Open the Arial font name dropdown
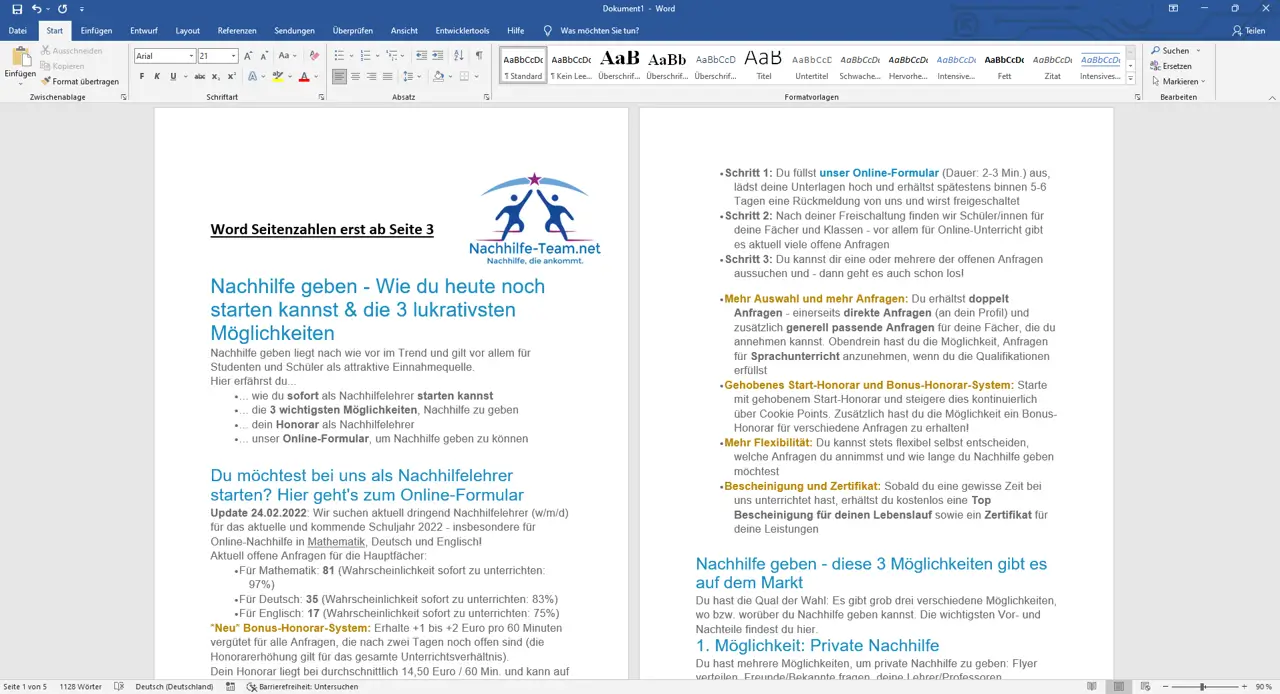This screenshot has height=694, width=1280. click(x=191, y=56)
